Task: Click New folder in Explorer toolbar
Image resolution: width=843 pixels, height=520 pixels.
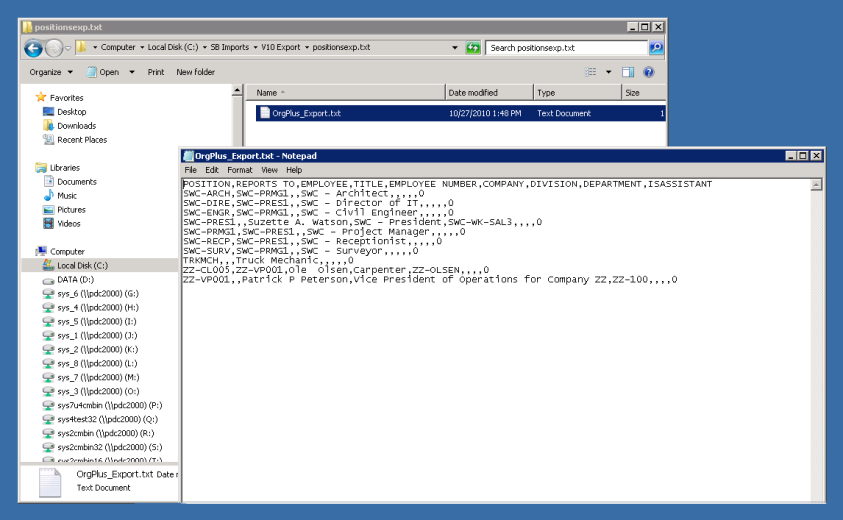Action: [195, 72]
